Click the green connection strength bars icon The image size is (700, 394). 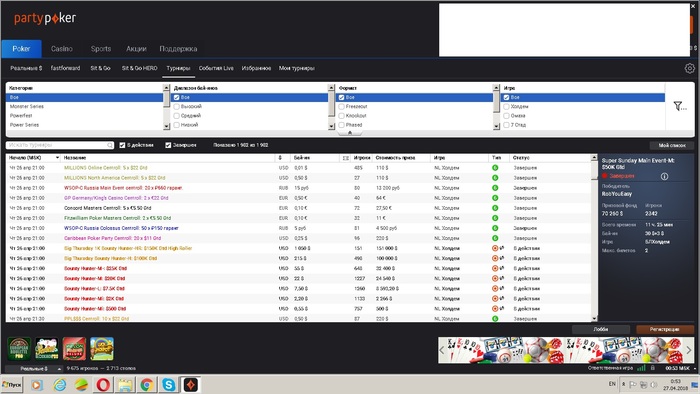(642, 368)
